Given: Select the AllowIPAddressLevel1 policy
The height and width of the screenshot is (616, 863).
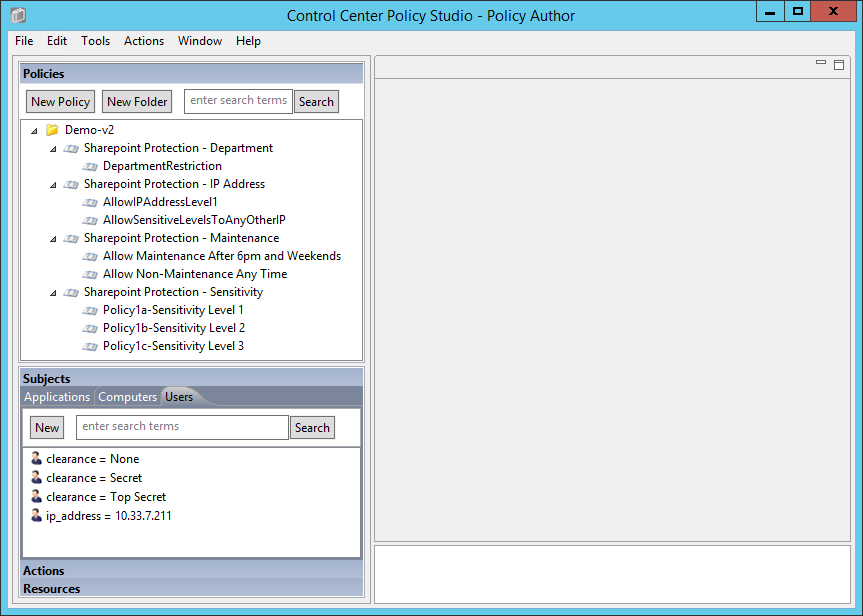Looking at the screenshot, I should click(x=160, y=202).
